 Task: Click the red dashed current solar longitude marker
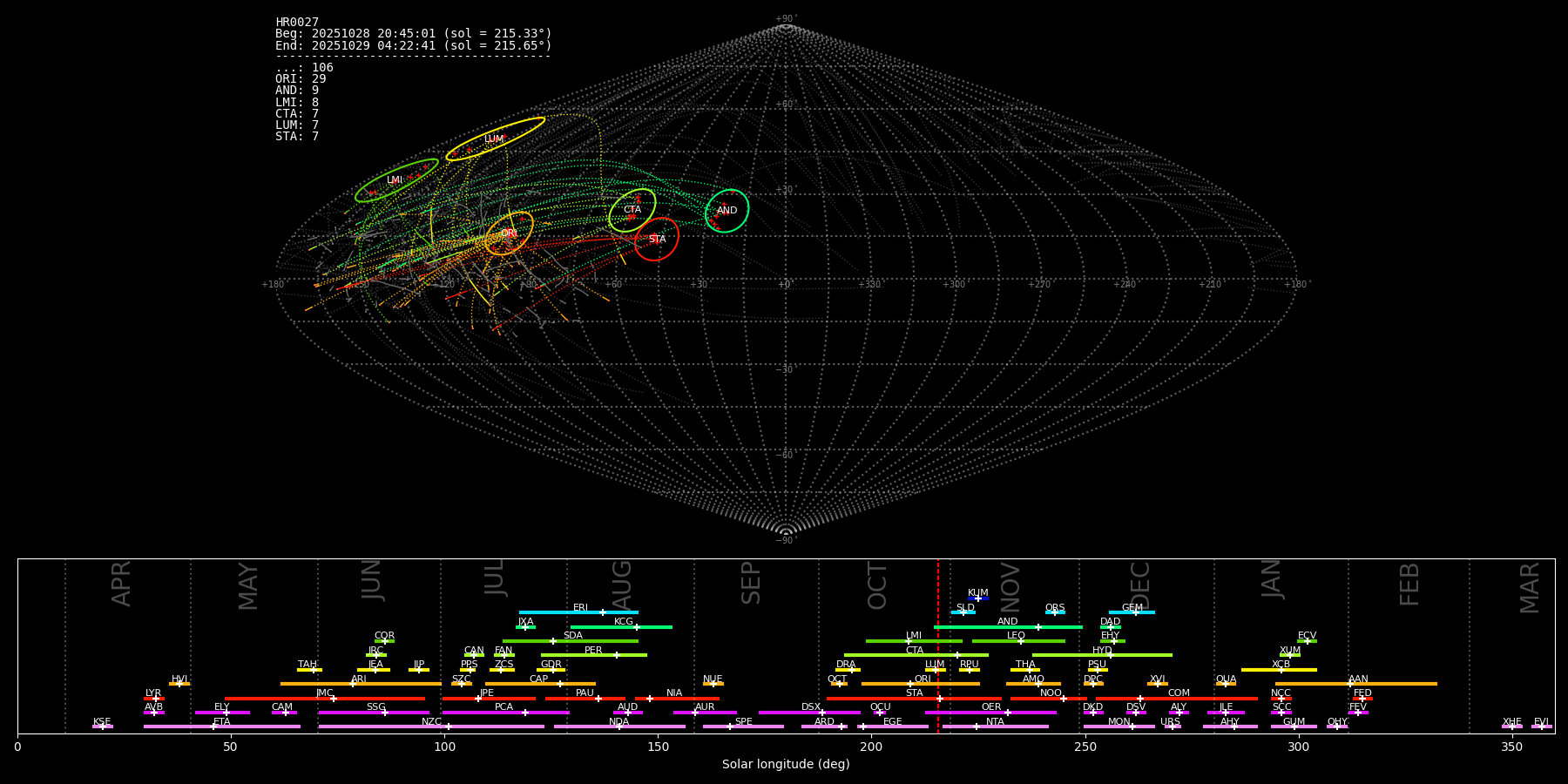point(938,645)
